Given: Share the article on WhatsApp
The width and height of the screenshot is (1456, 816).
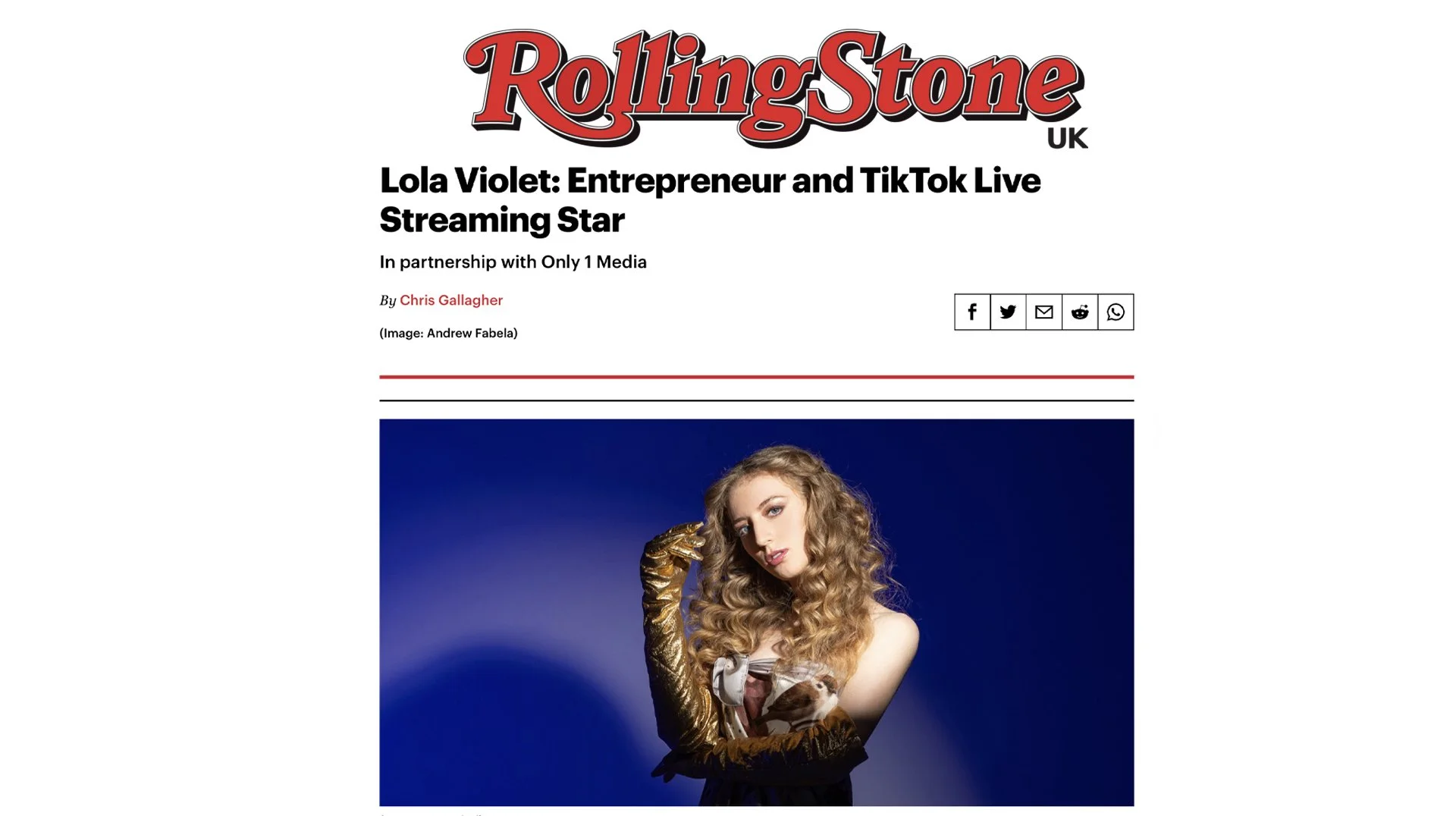Looking at the screenshot, I should click(1116, 312).
